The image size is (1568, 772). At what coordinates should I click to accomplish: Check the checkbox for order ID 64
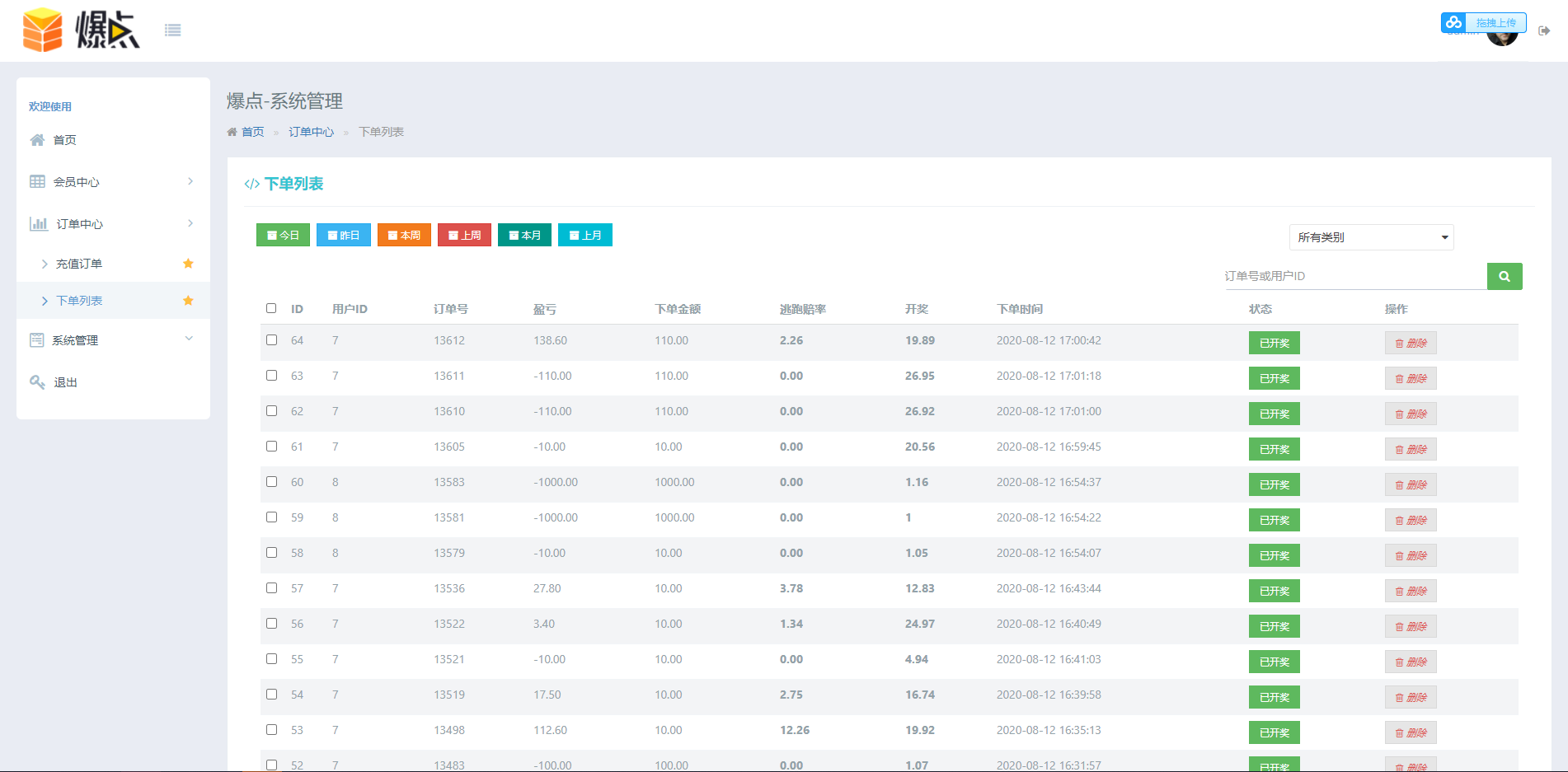(271, 339)
